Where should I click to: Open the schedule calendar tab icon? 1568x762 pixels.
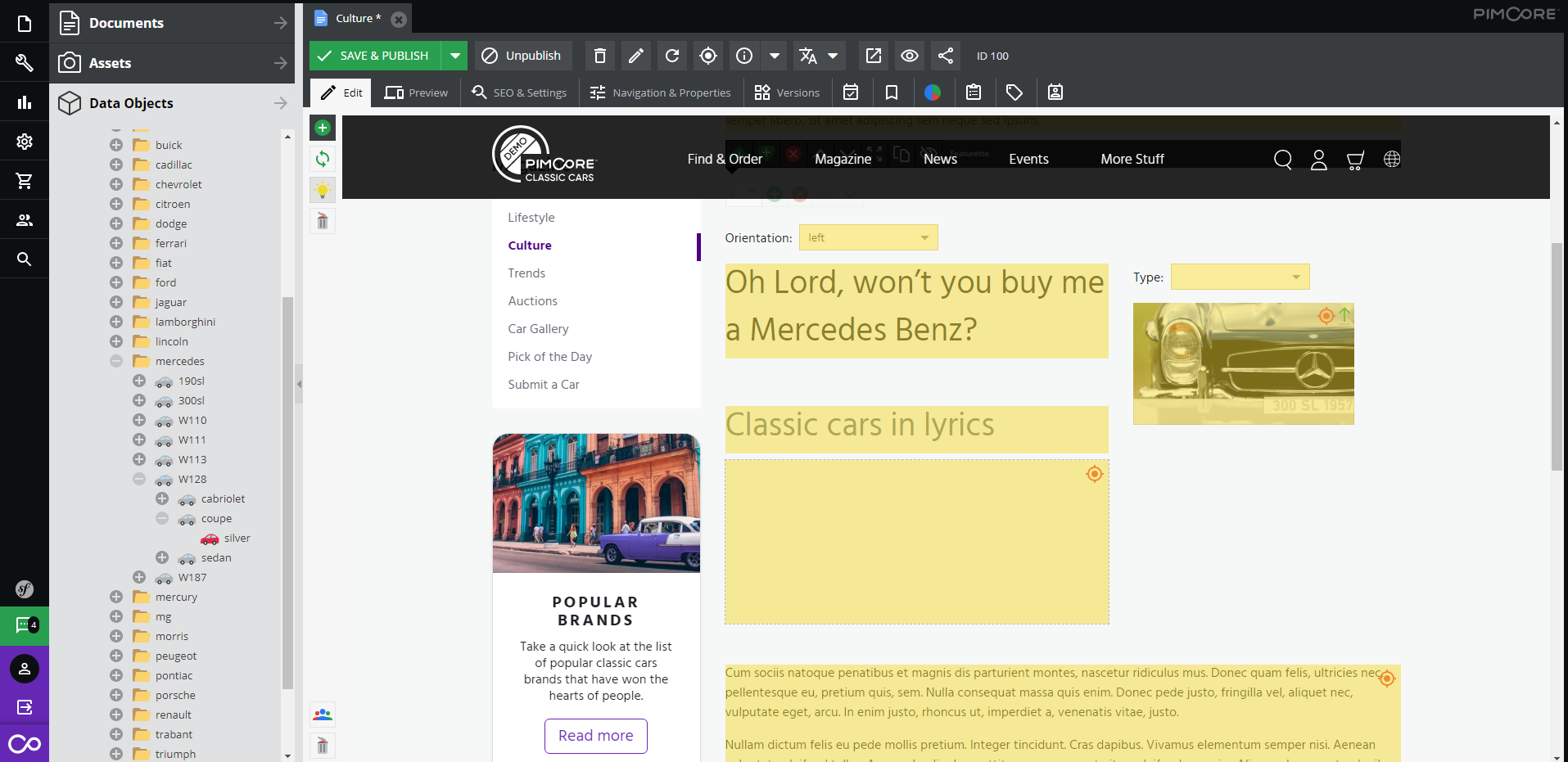[852, 92]
